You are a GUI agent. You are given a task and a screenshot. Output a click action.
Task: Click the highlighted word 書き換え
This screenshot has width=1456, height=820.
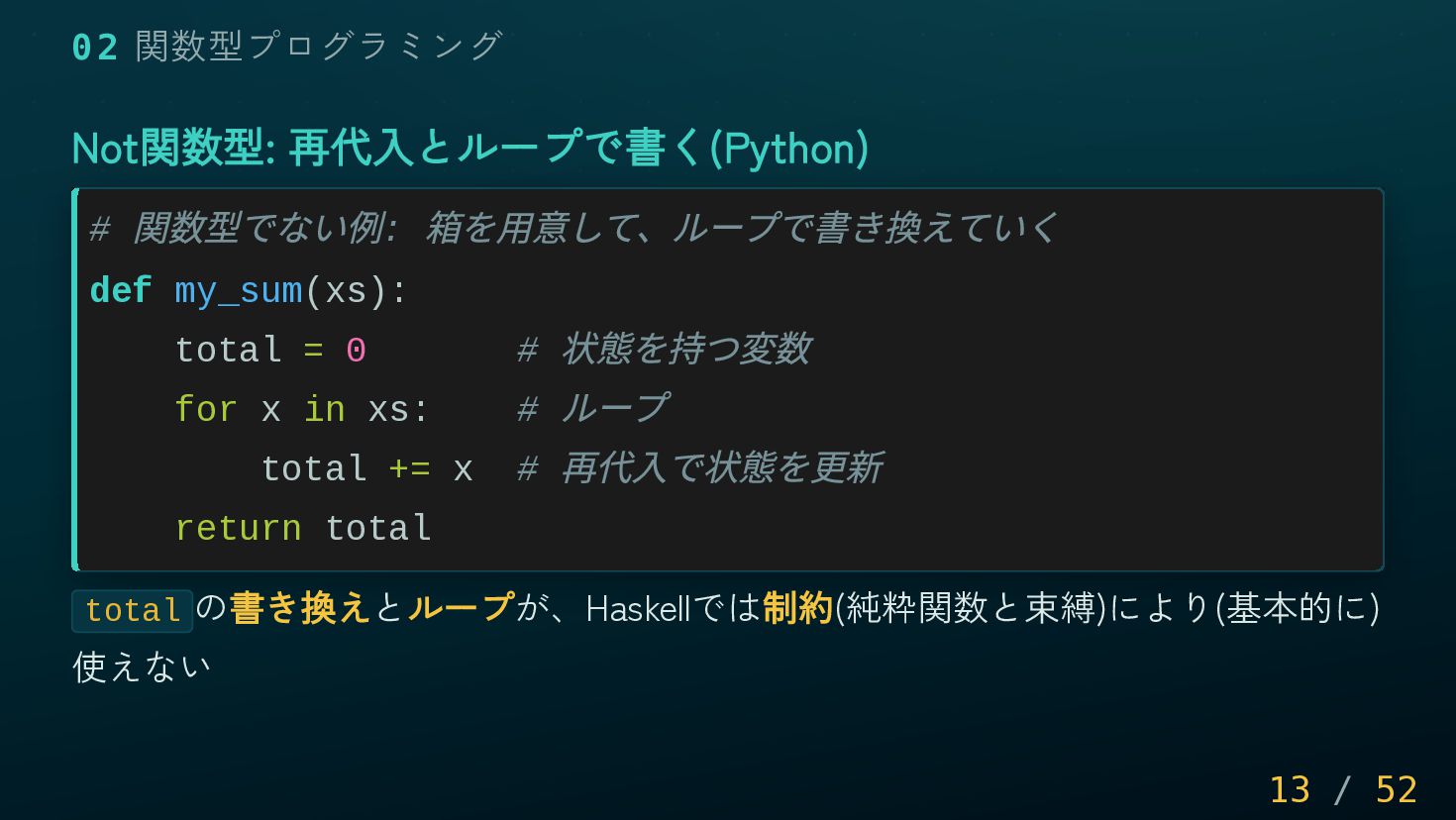tap(300, 608)
